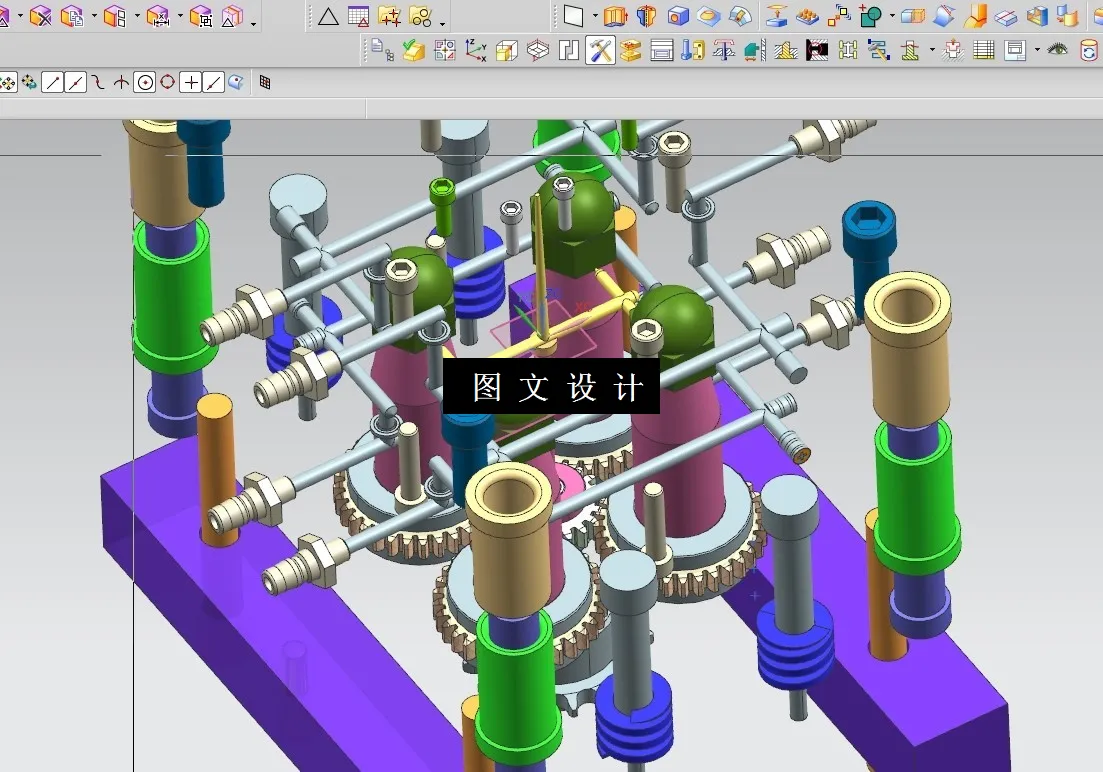Screen dimensions: 1103x772
Task: Open the dropdown next to the section view icon
Action: pos(931,50)
